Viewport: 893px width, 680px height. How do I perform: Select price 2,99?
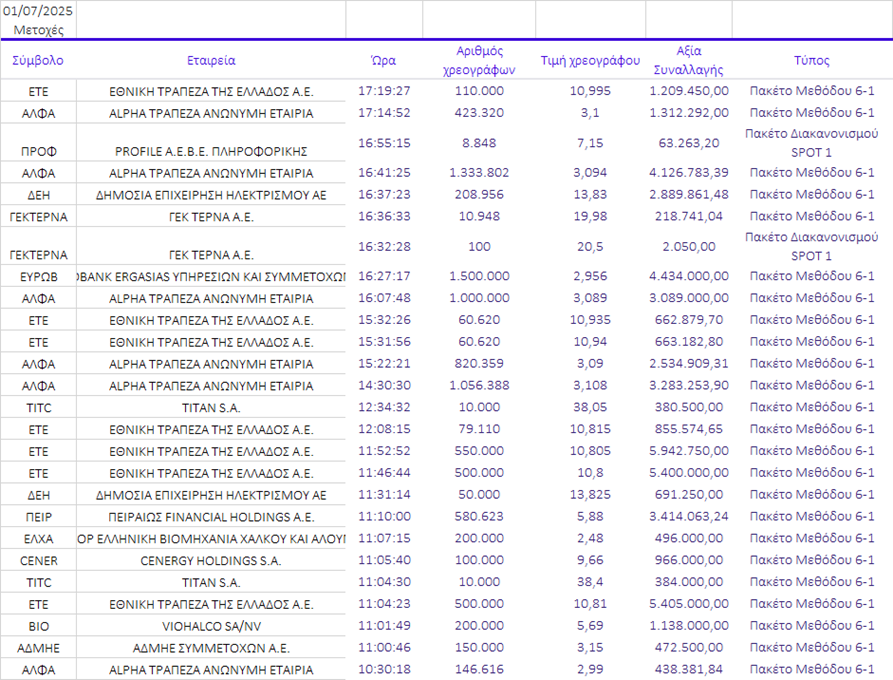pyautogui.click(x=590, y=669)
